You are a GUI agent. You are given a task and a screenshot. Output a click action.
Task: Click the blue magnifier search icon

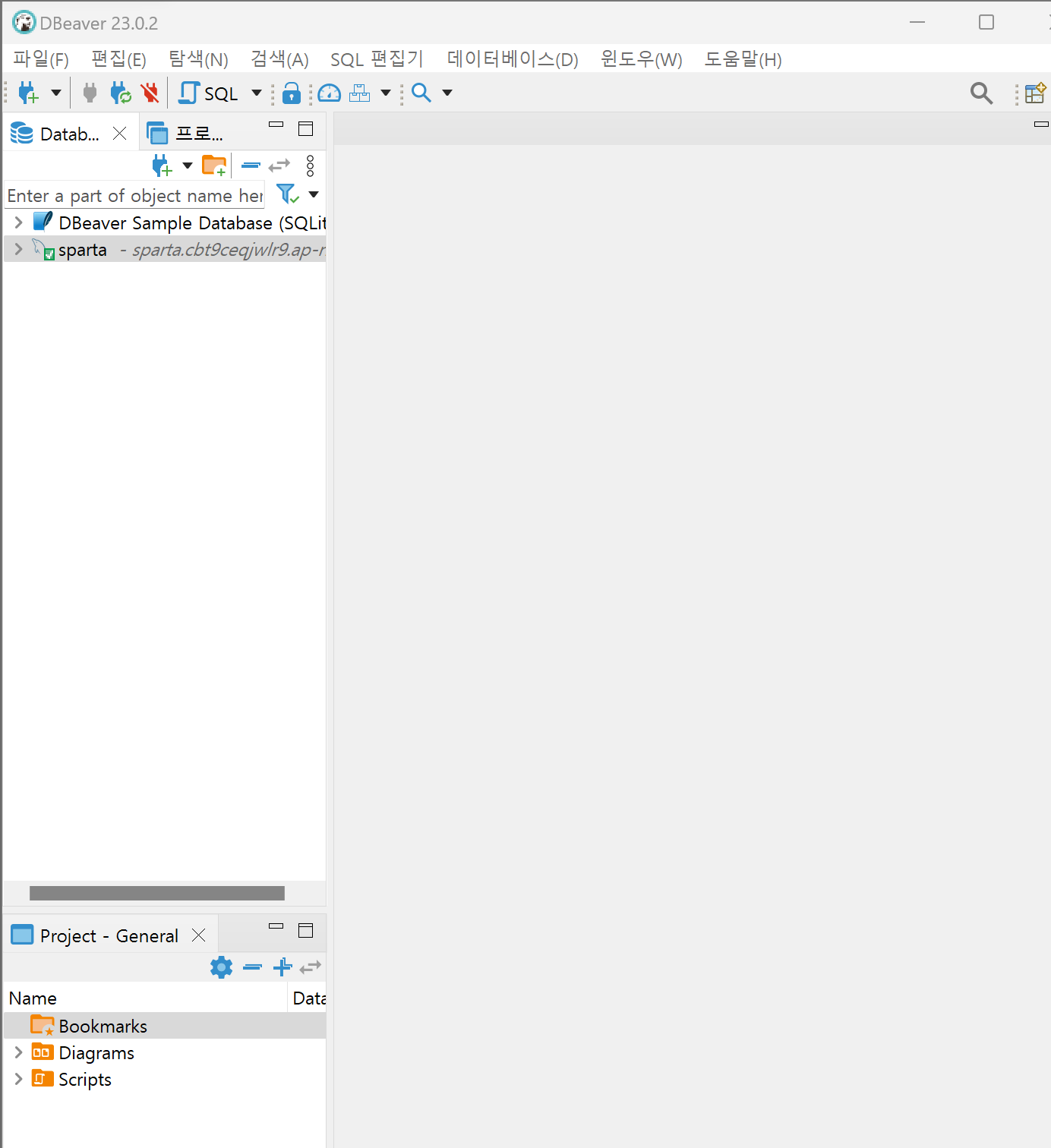[421, 93]
